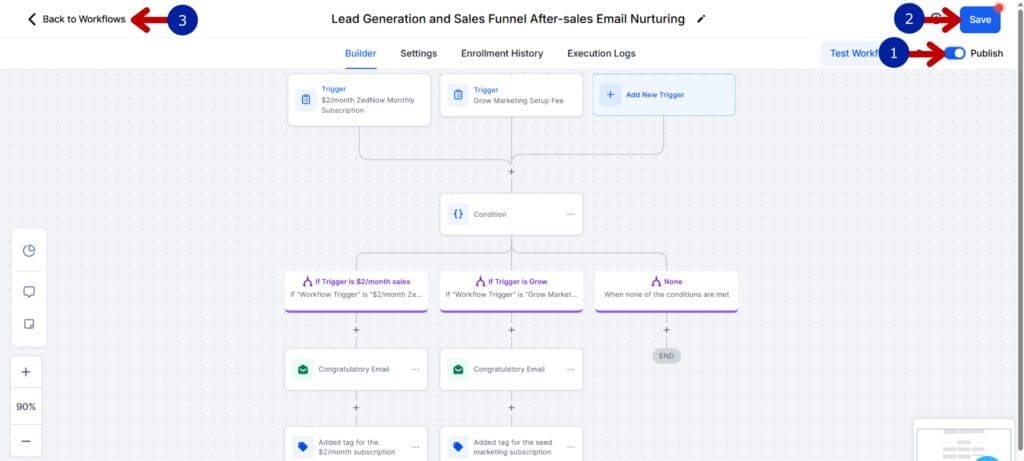This screenshot has width=1024, height=461.
Task: Zoom out the canvas with minus button
Action: (26, 441)
